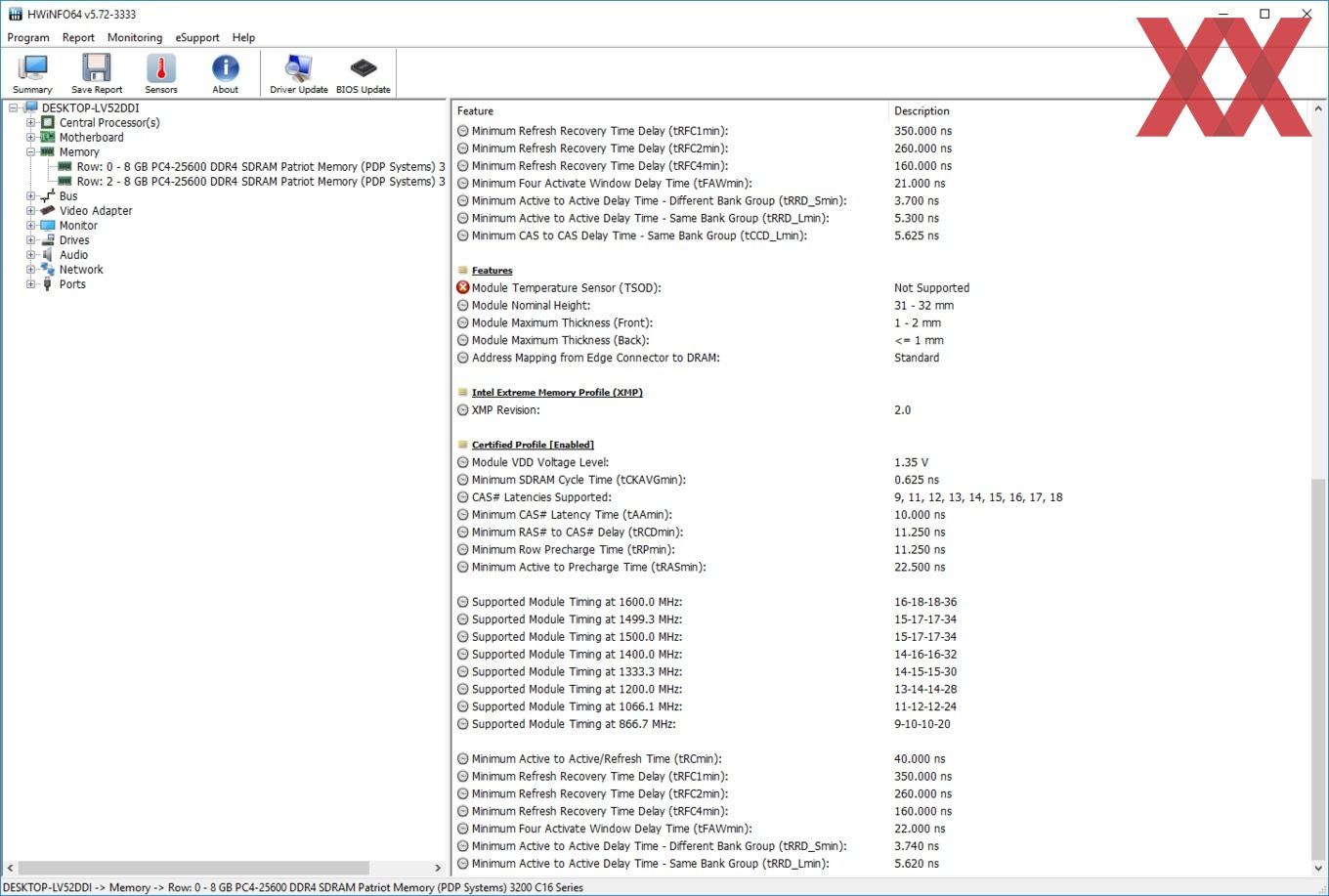Expand the Central Processor(s) node
This screenshot has height=896, width=1329.
31,122
